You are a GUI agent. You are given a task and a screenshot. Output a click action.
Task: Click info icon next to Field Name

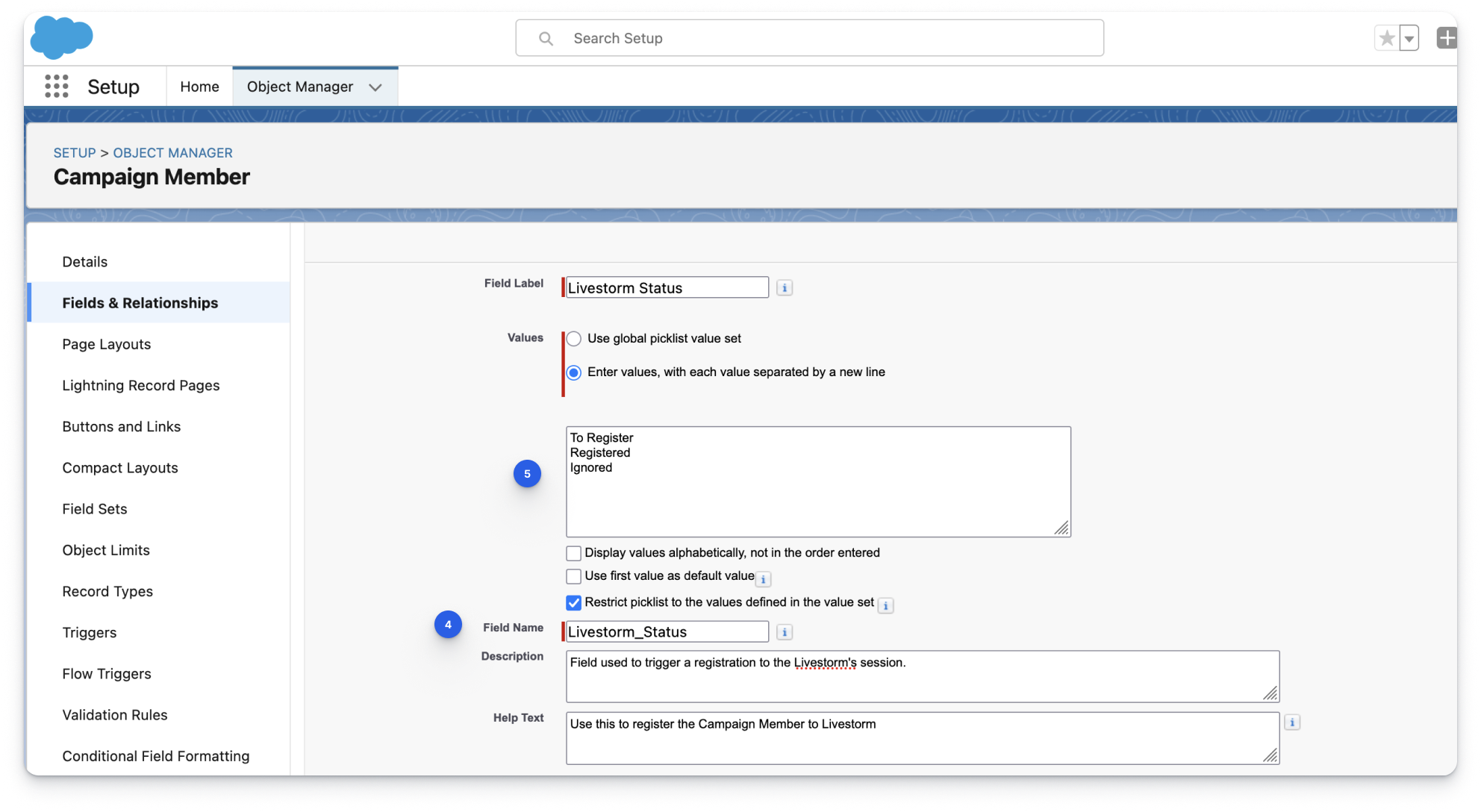(784, 632)
